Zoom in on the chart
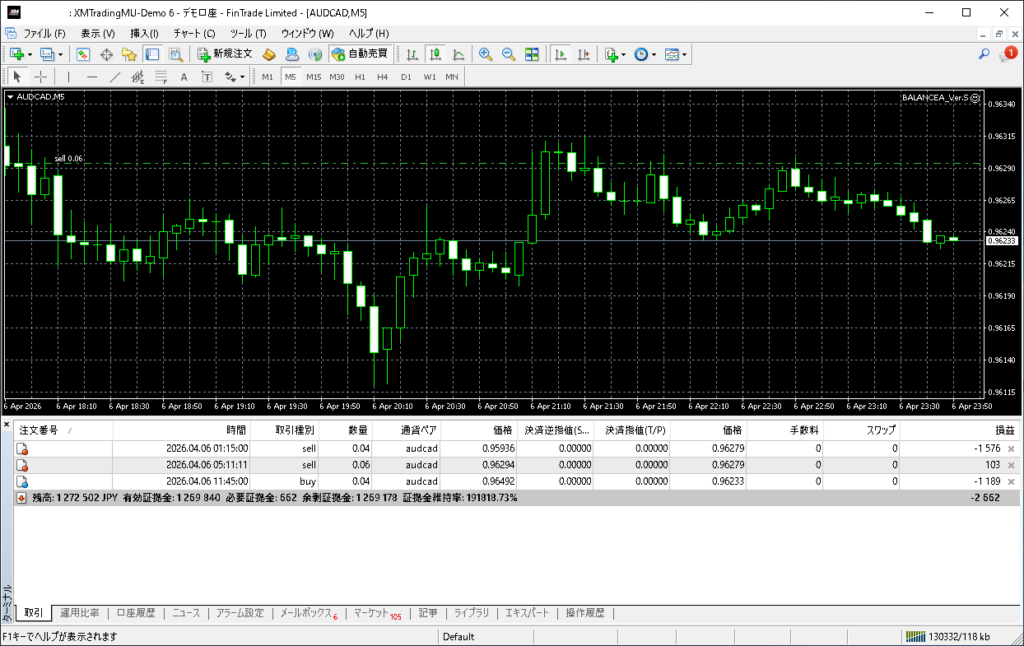This screenshot has width=1024, height=646. pyautogui.click(x=485, y=54)
